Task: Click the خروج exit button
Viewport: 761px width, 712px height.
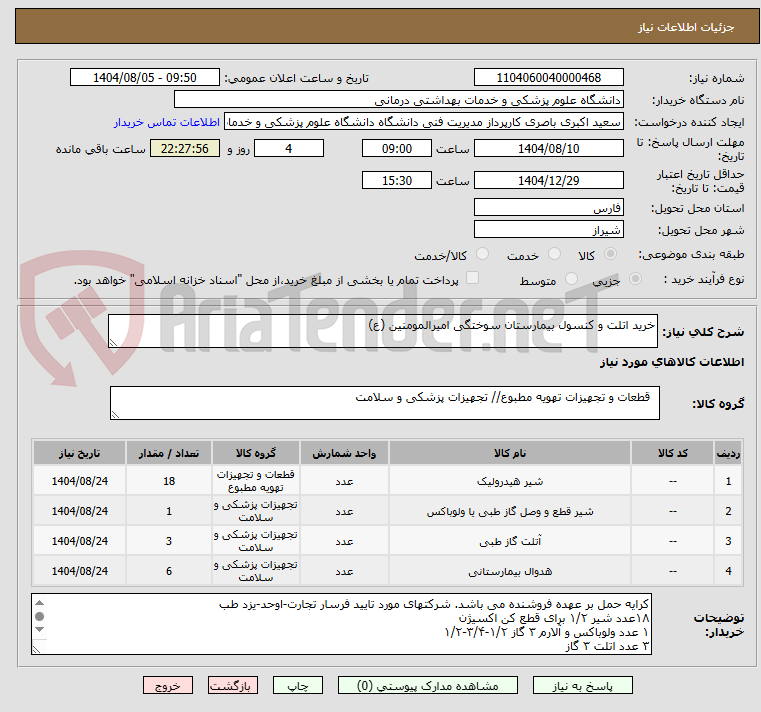Action: pyautogui.click(x=167, y=686)
